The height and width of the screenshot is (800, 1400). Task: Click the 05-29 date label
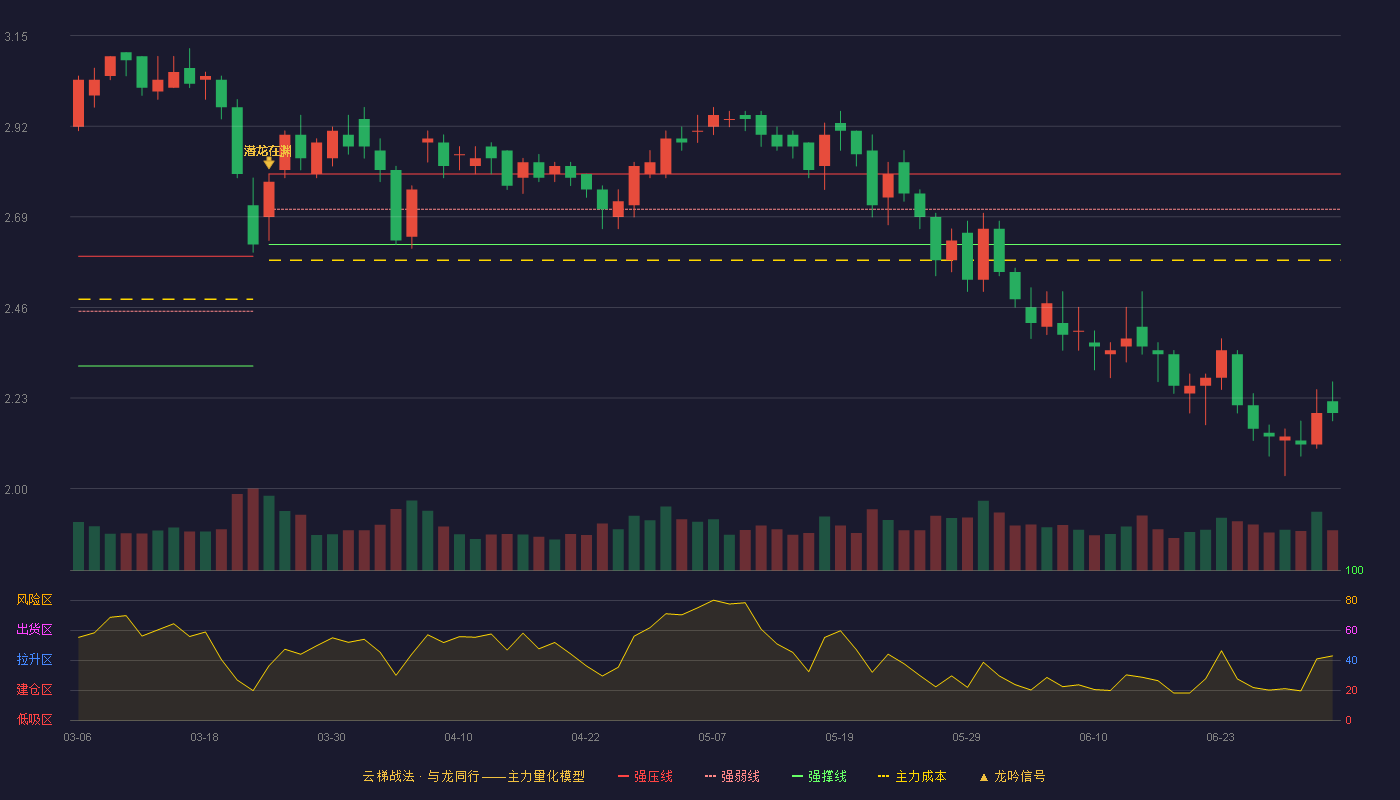966,737
